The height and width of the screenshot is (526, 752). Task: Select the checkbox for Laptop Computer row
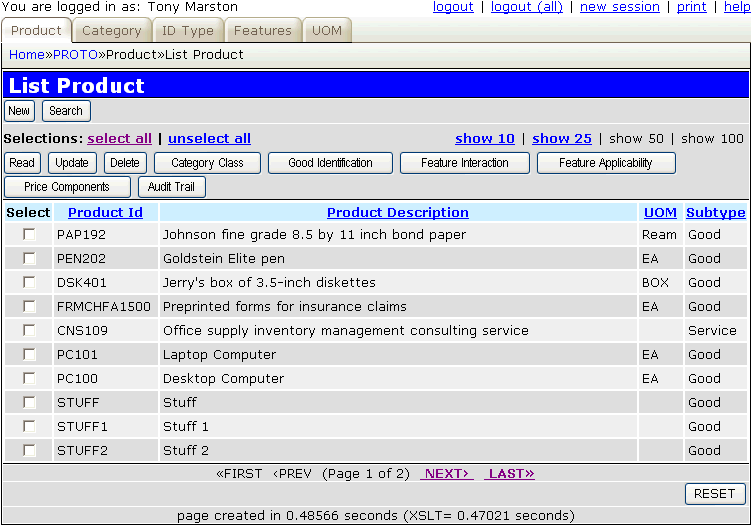(29, 354)
